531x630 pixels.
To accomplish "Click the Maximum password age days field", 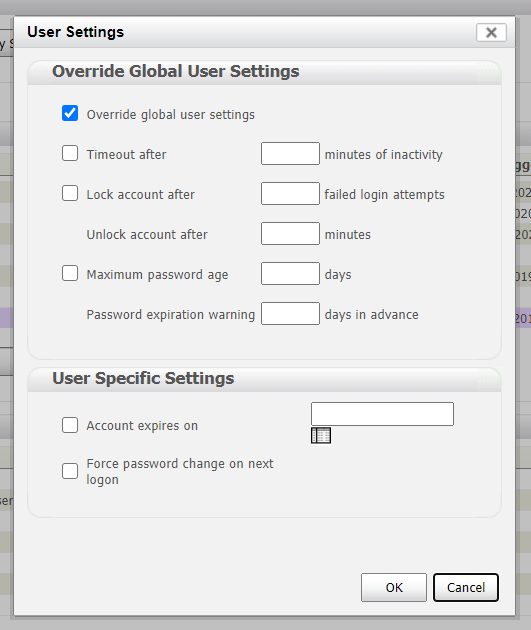I will coord(290,274).
